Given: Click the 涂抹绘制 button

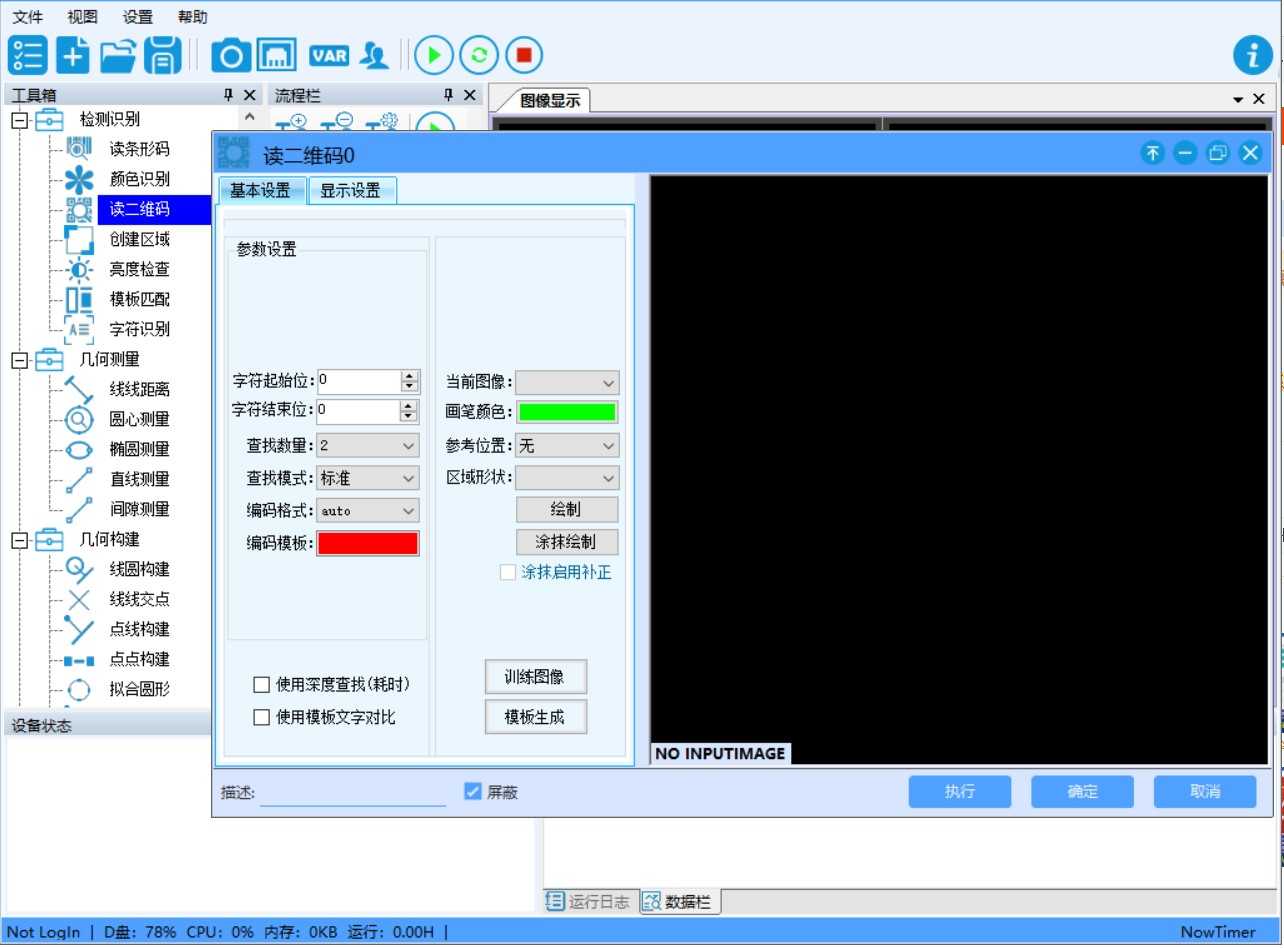Looking at the screenshot, I should [x=567, y=541].
